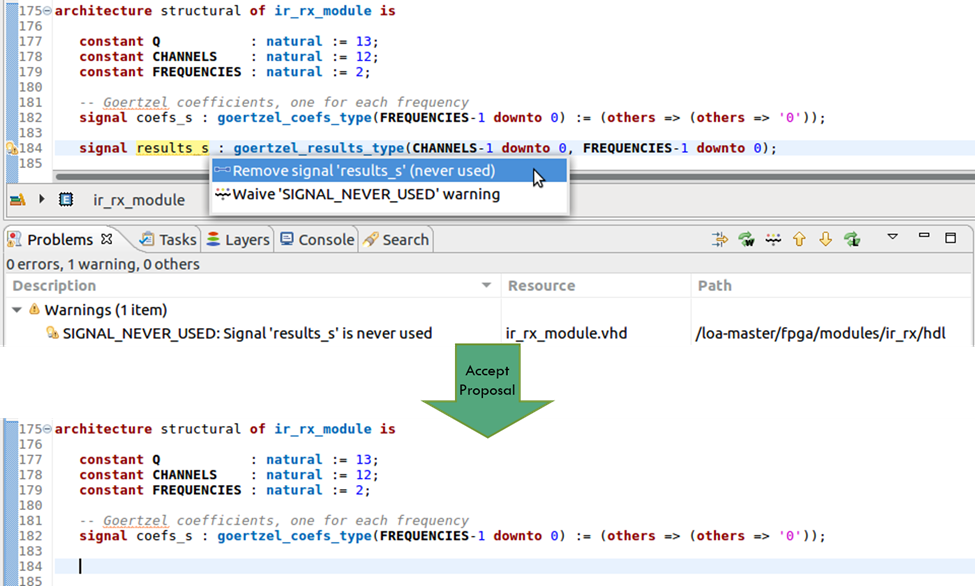The image size is (975, 586).
Task: Click the editor's horizontal scrollbar
Action: 514,177
